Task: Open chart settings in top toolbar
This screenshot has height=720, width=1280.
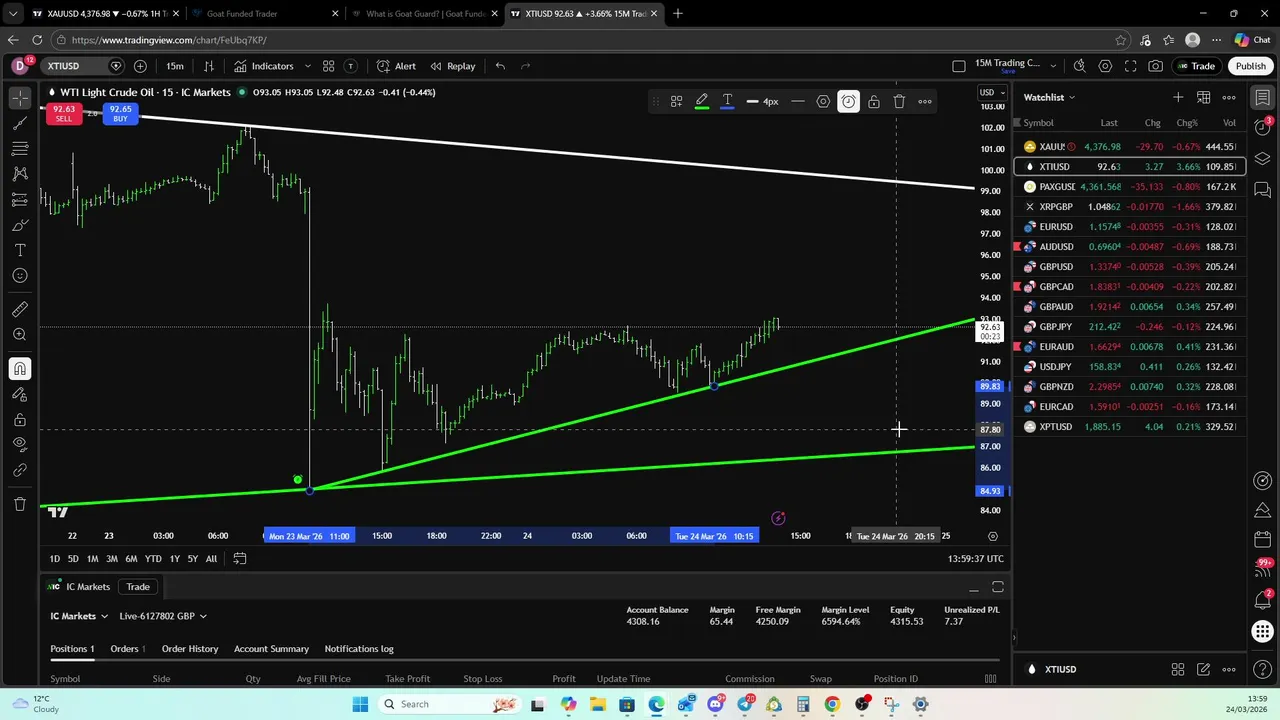Action: click(1105, 66)
